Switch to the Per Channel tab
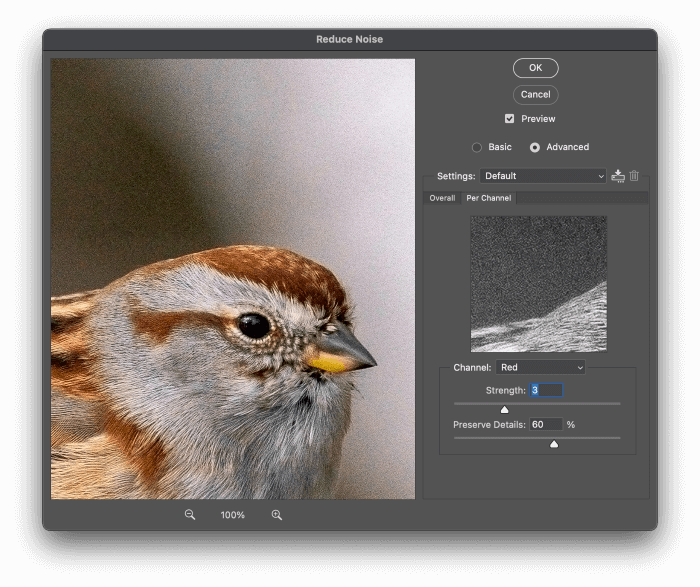 (x=488, y=198)
